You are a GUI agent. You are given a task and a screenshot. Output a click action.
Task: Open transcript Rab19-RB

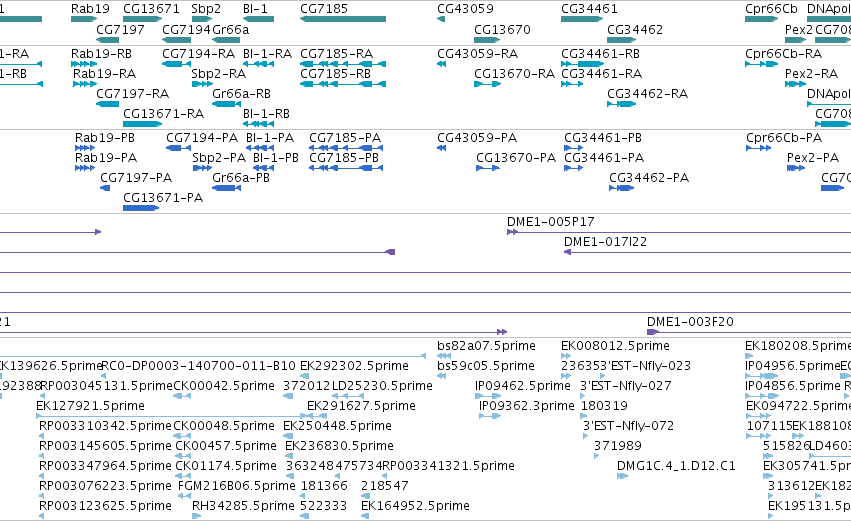pyautogui.click(x=101, y=54)
